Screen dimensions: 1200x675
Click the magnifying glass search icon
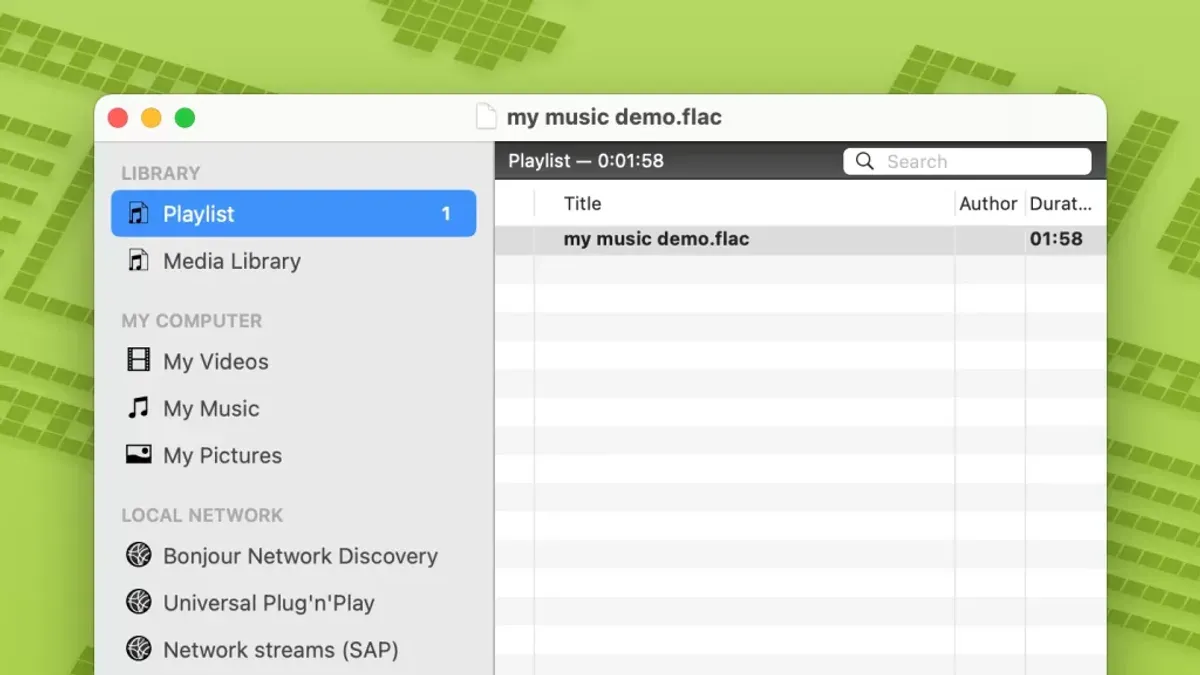pyautogui.click(x=865, y=161)
